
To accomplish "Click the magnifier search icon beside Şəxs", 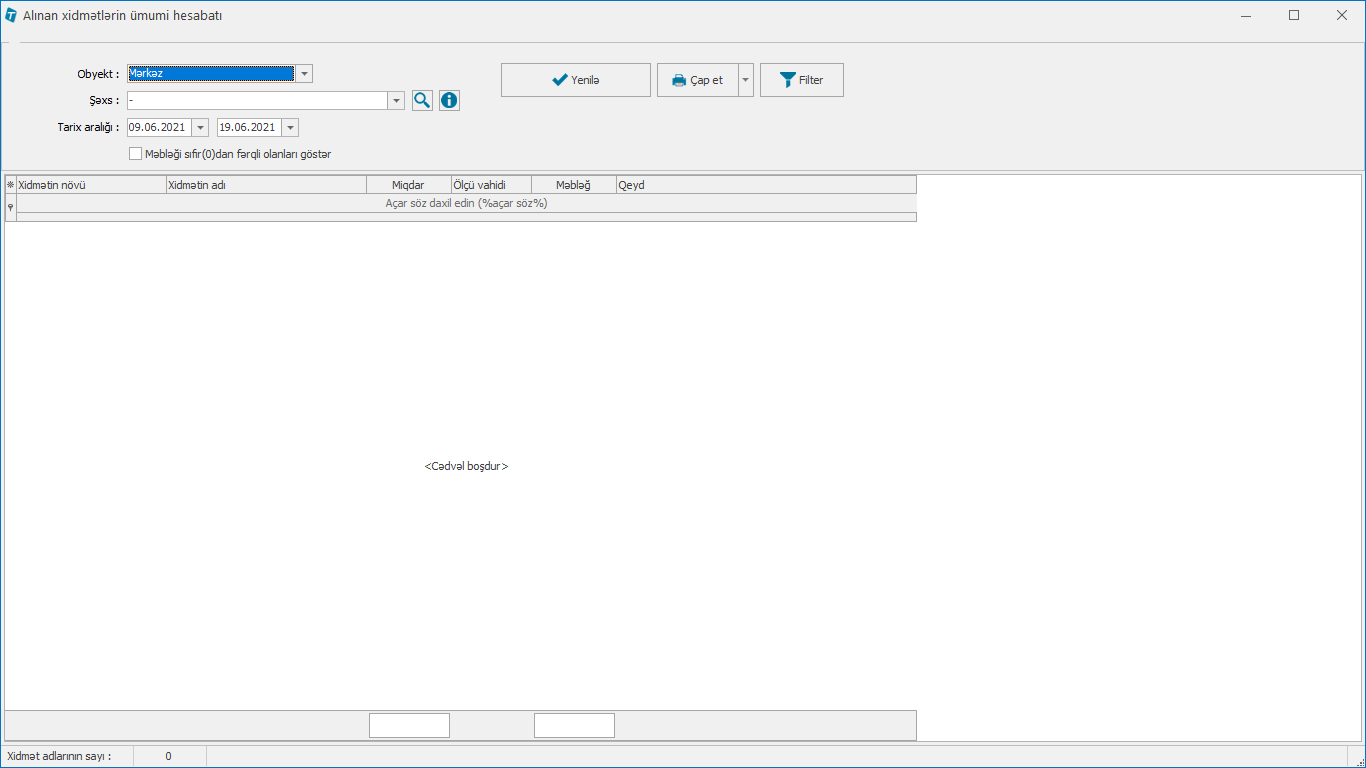I will pyautogui.click(x=422, y=100).
